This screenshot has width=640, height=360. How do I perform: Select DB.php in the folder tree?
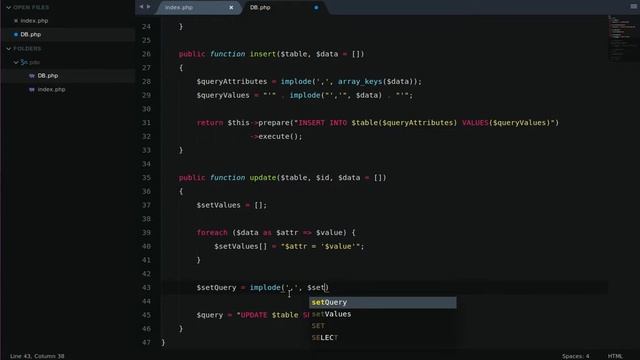48,76
